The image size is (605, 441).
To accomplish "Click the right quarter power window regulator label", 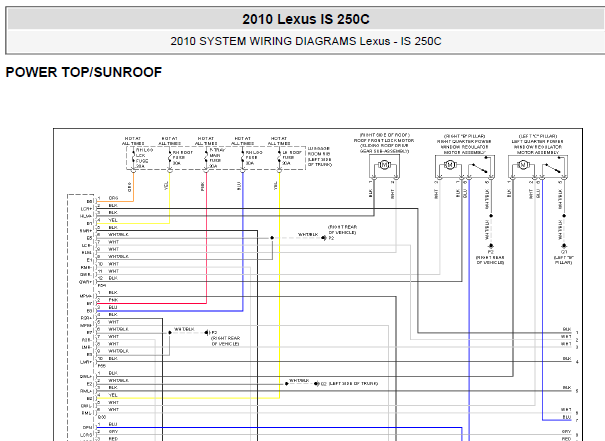I will [464, 144].
